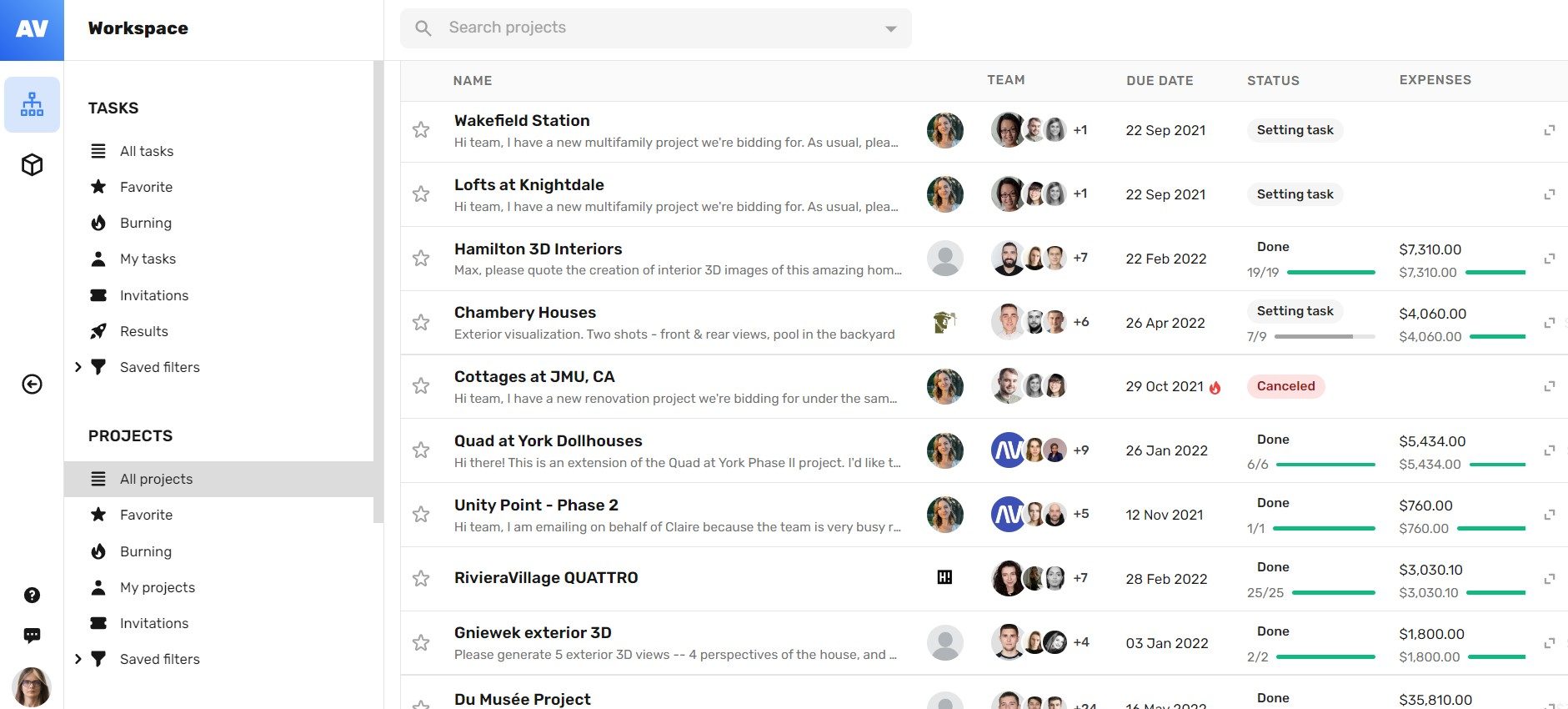Star the Hamilton 3D Interiors project
Image resolution: width=1568 pixels, height=709 pixels.
(x=421, y=259)
